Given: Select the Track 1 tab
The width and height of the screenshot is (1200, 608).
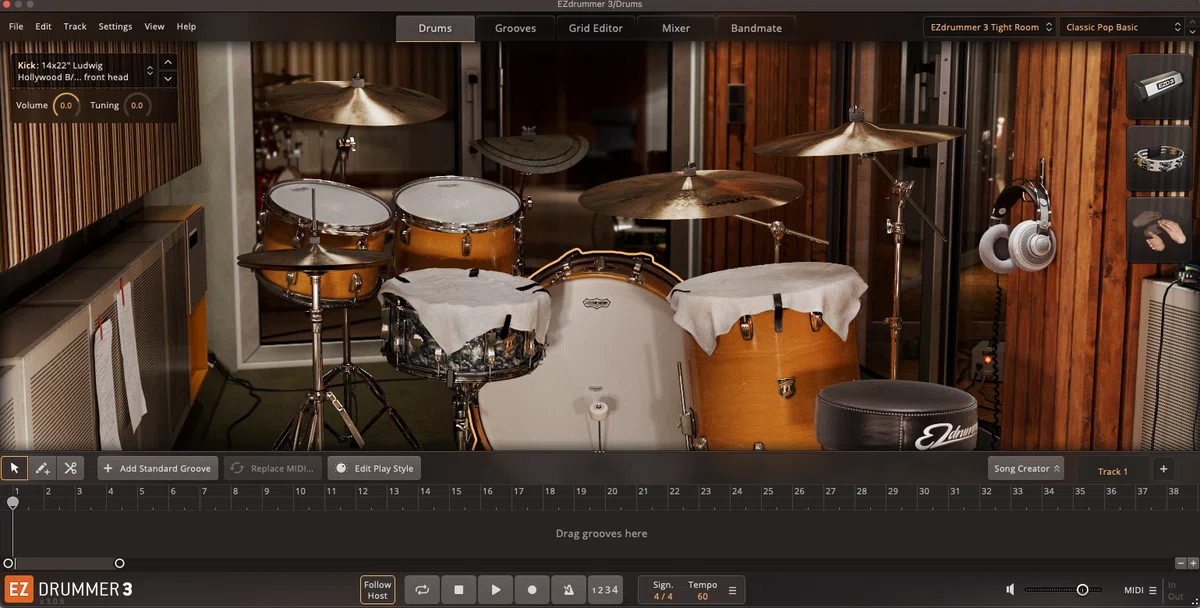Looking at the screenshot, I should click(x=1112, y=471).
